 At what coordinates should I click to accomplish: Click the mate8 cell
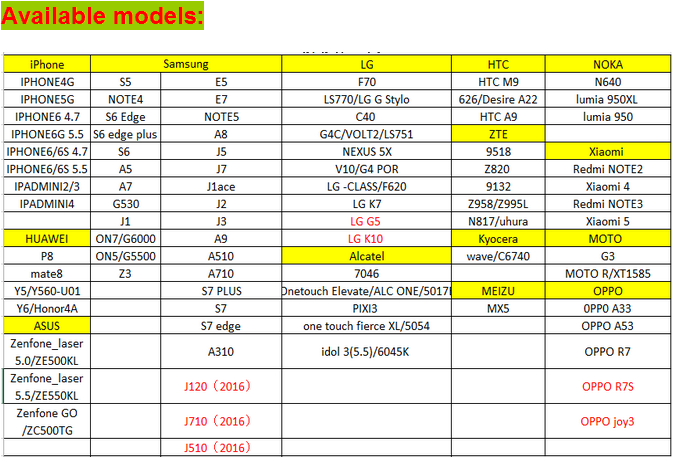click(47, 273)
